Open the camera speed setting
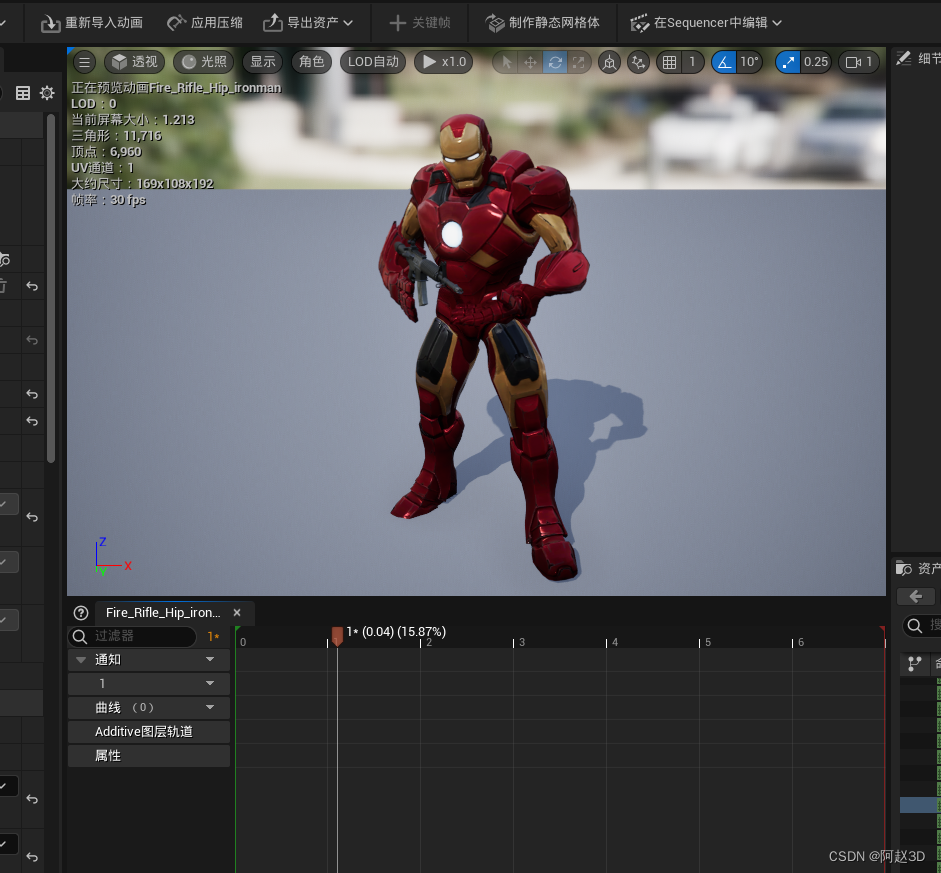The image size is (941, 873). click(858, 62)
